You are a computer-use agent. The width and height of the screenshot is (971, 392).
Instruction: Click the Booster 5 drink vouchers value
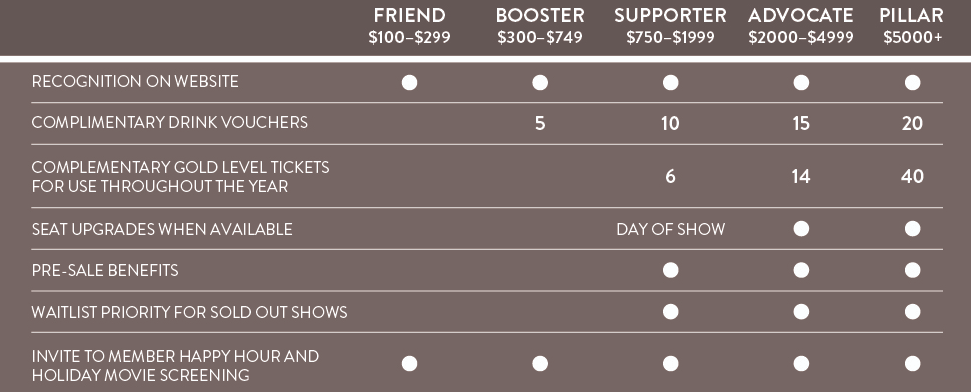tap(540, 123)
